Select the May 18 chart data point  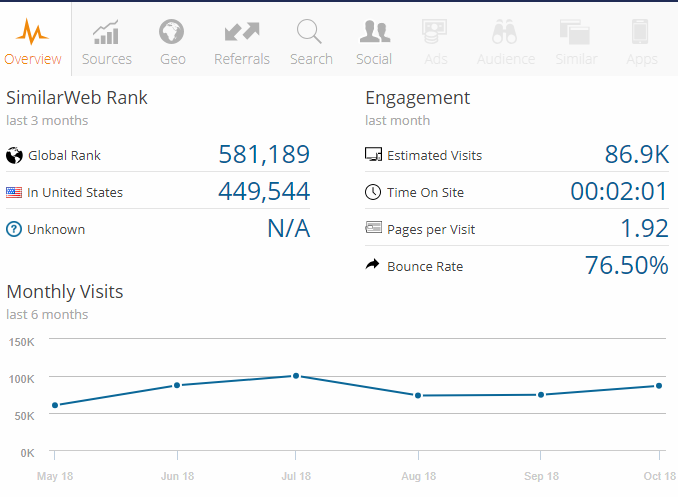click(x=55, y=405)
